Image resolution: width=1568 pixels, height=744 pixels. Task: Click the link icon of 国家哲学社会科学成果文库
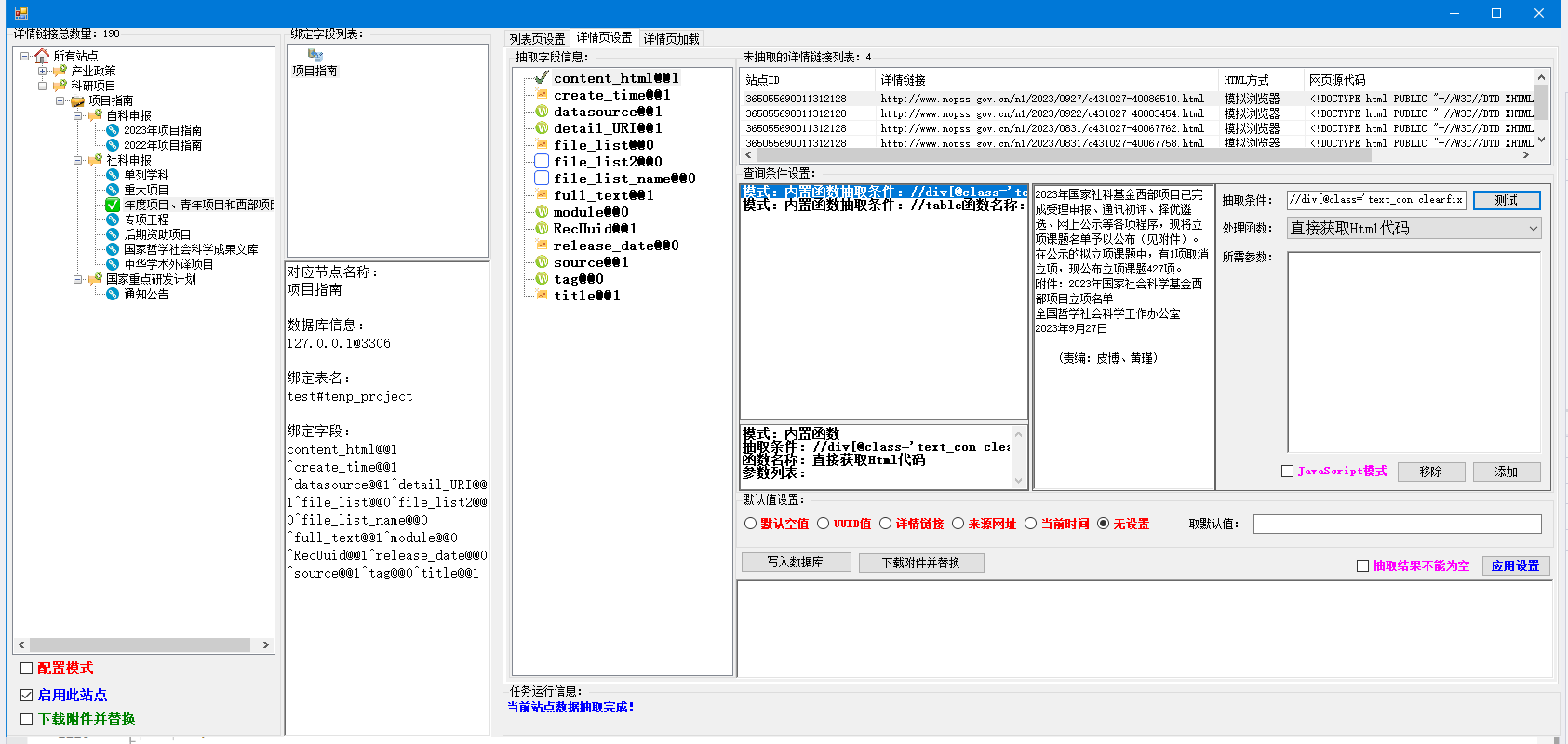point(113,249)
